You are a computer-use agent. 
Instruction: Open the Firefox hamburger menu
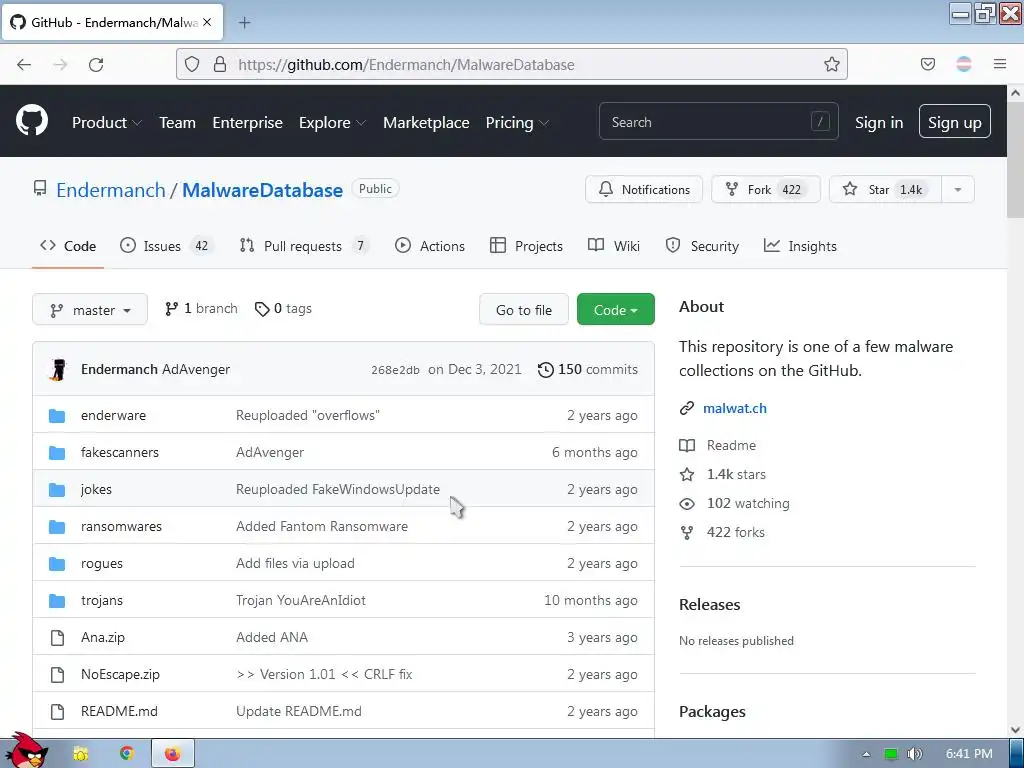pos(999,64)
